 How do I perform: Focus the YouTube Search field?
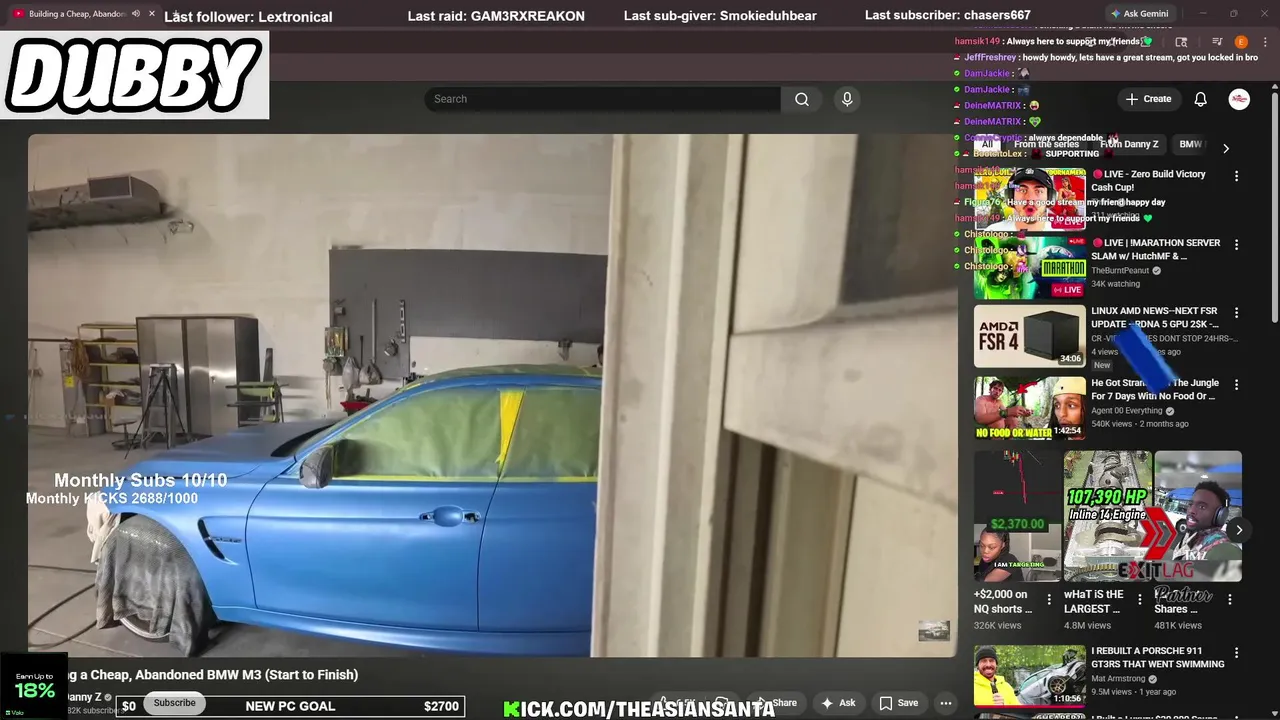[x=602, y=99]
